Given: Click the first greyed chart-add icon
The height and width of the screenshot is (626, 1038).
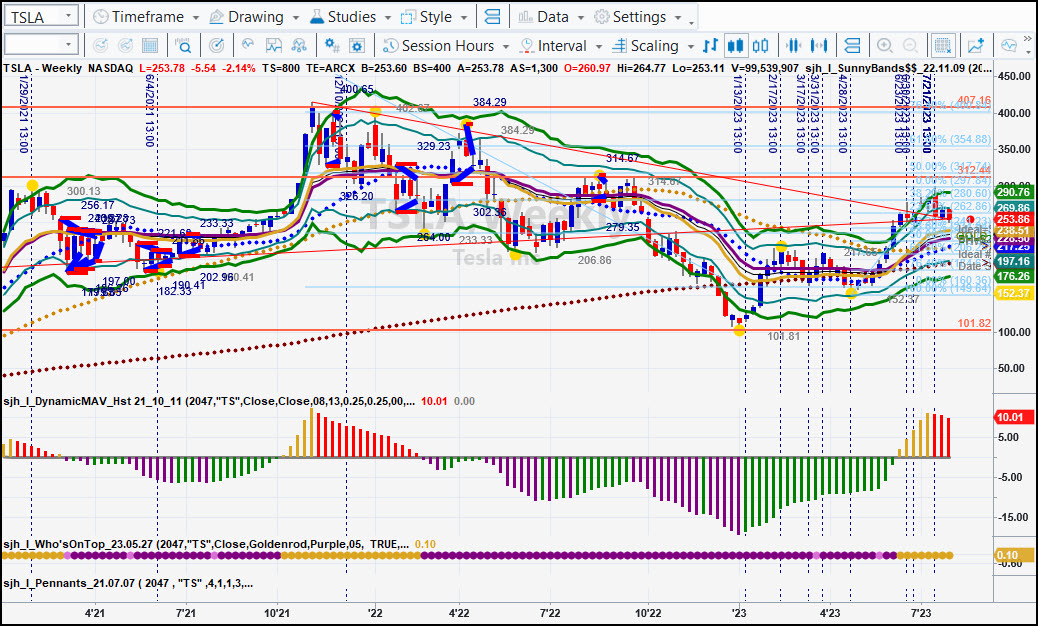Looking at the screenshot, I should coord(101,46).
